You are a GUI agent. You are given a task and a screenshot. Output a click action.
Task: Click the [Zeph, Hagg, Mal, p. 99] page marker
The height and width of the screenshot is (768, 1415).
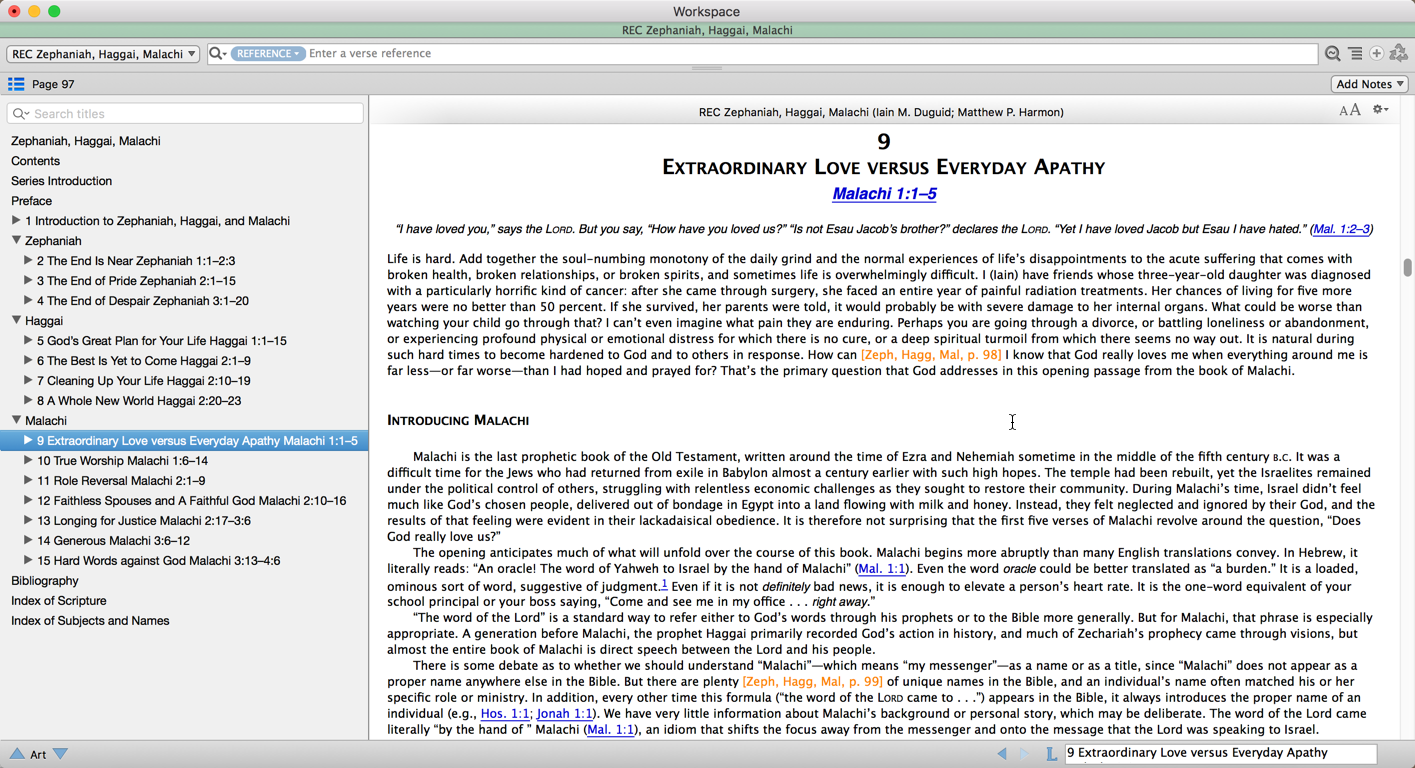click(812, 682)
